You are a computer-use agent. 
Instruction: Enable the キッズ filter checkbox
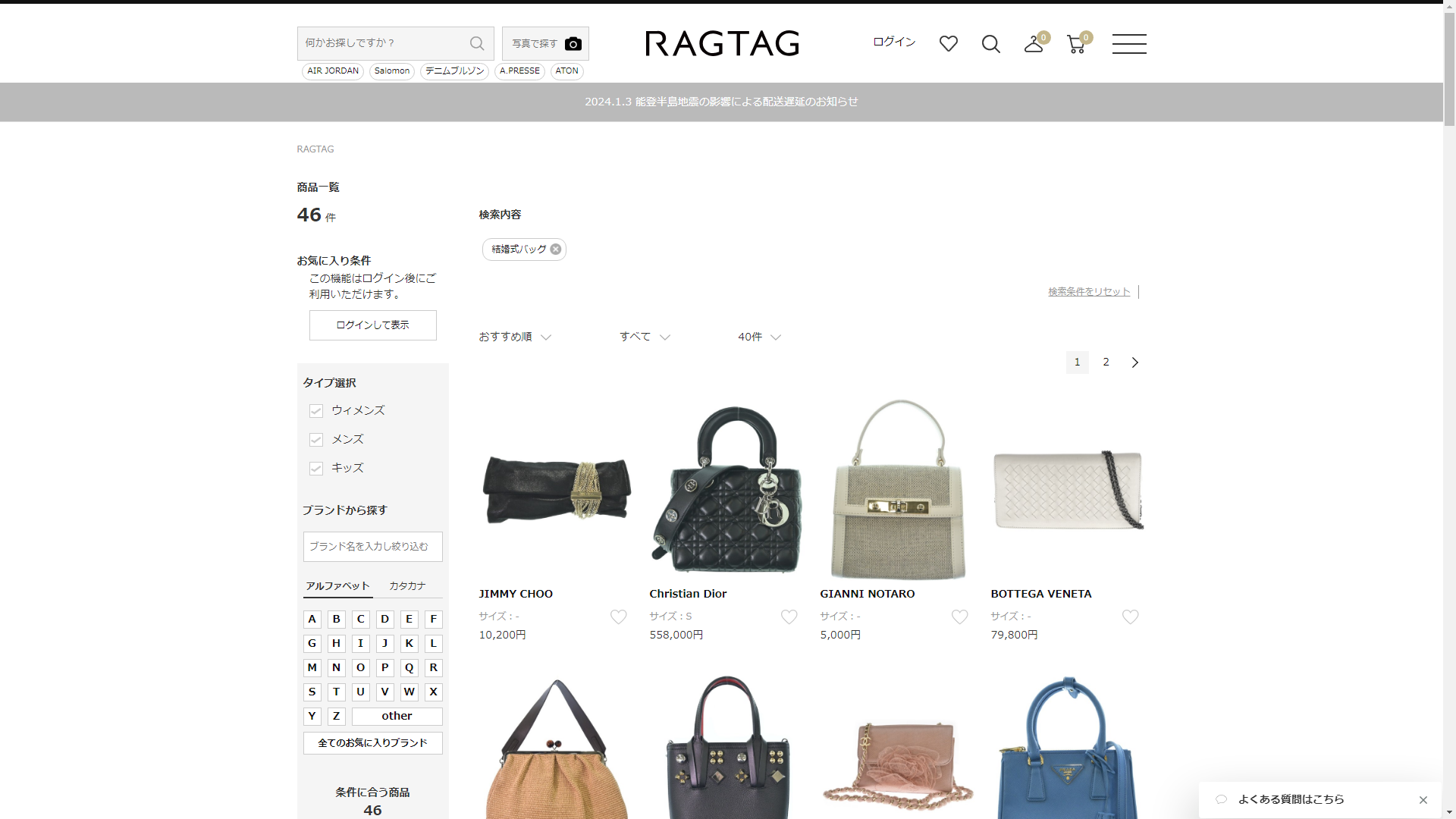[x=316, y=469]
